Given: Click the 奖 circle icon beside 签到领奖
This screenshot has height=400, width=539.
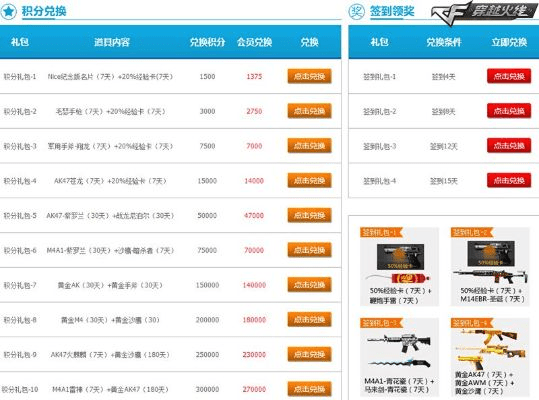Looking at the screenshot, I should (356, 12).
